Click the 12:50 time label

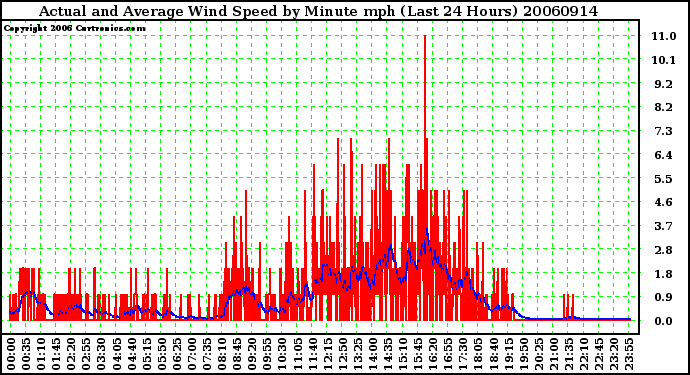tap(343, 354)
